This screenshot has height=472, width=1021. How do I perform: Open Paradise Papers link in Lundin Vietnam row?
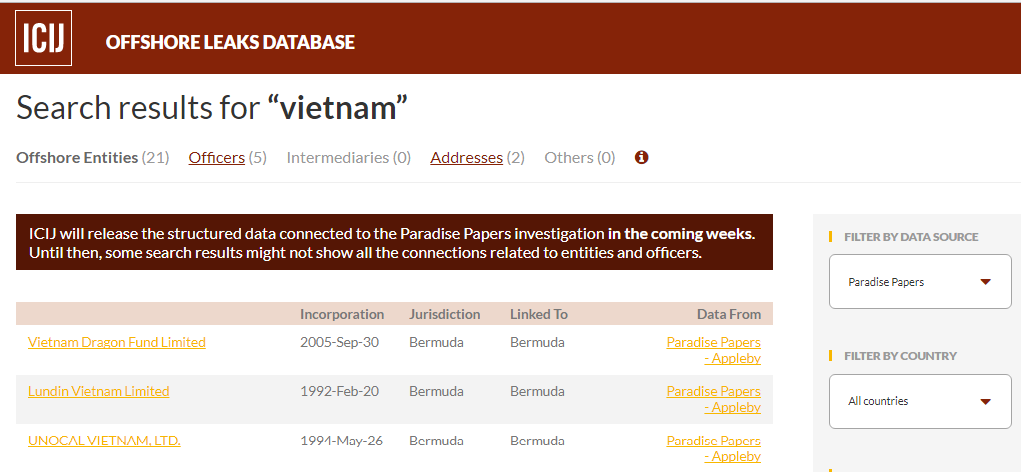[x=714, y=398]
